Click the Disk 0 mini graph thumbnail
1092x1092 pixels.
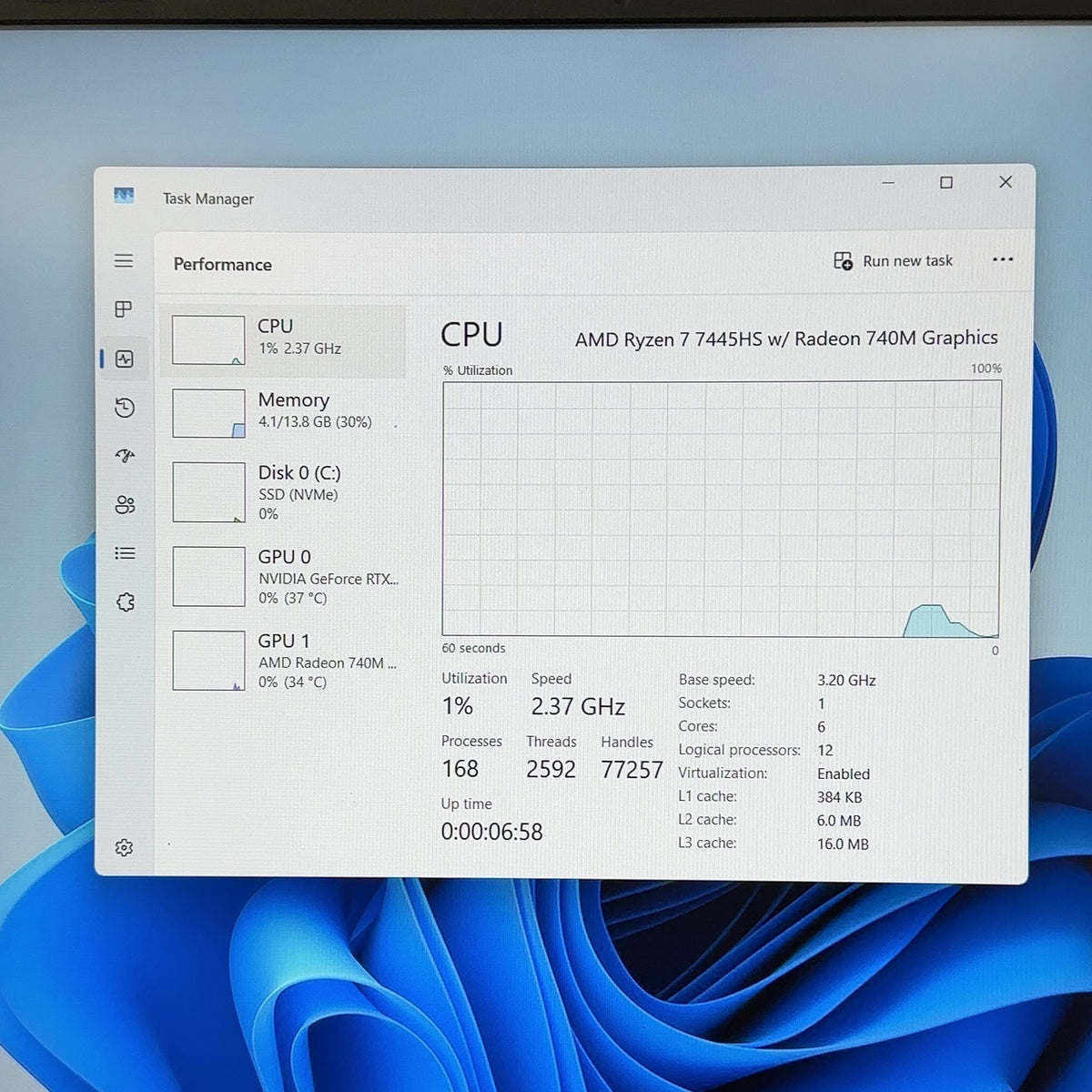click(208, 492)
